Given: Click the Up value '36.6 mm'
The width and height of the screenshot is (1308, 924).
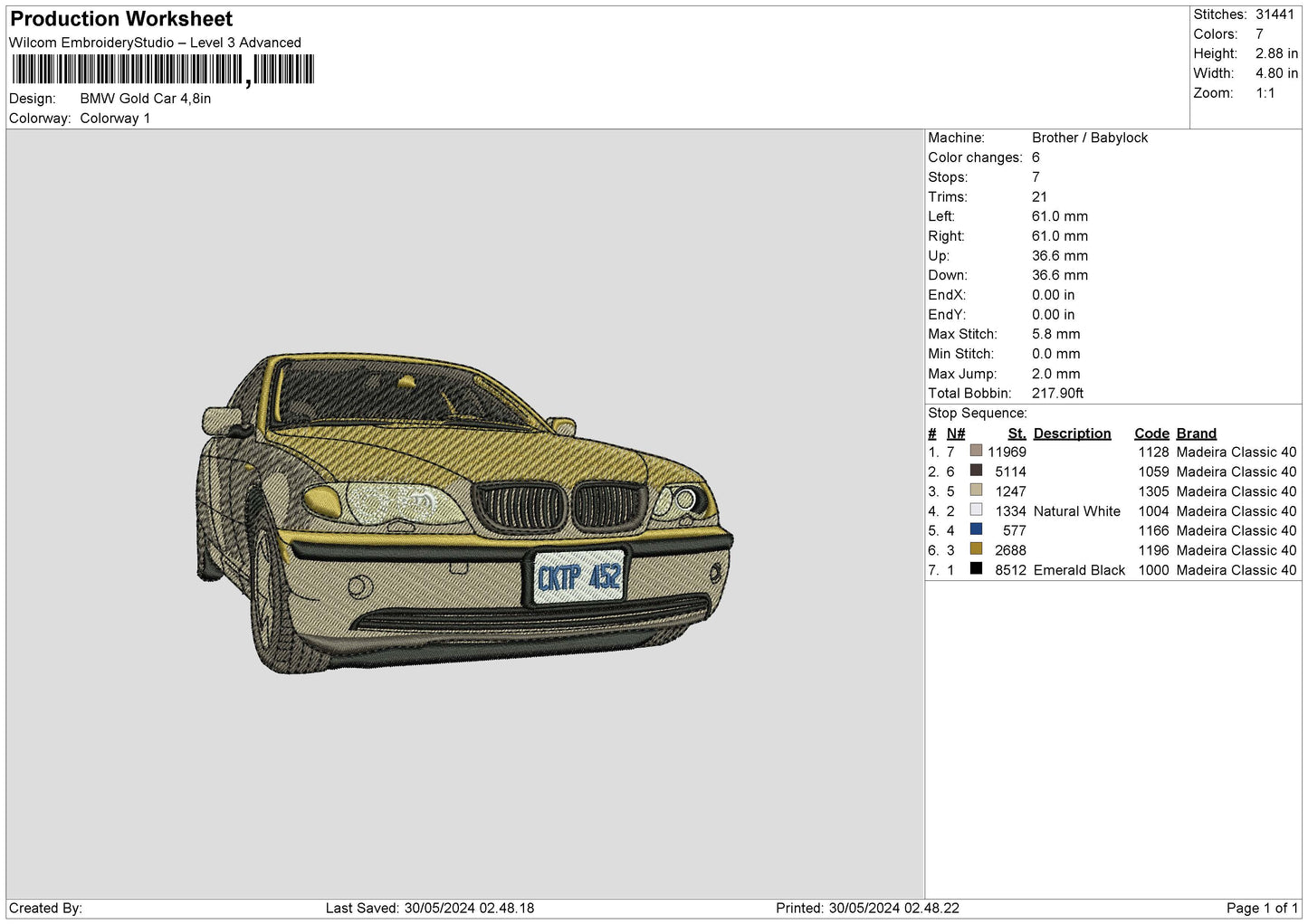Looking at the screenshot, I should tap(1060, 256).
